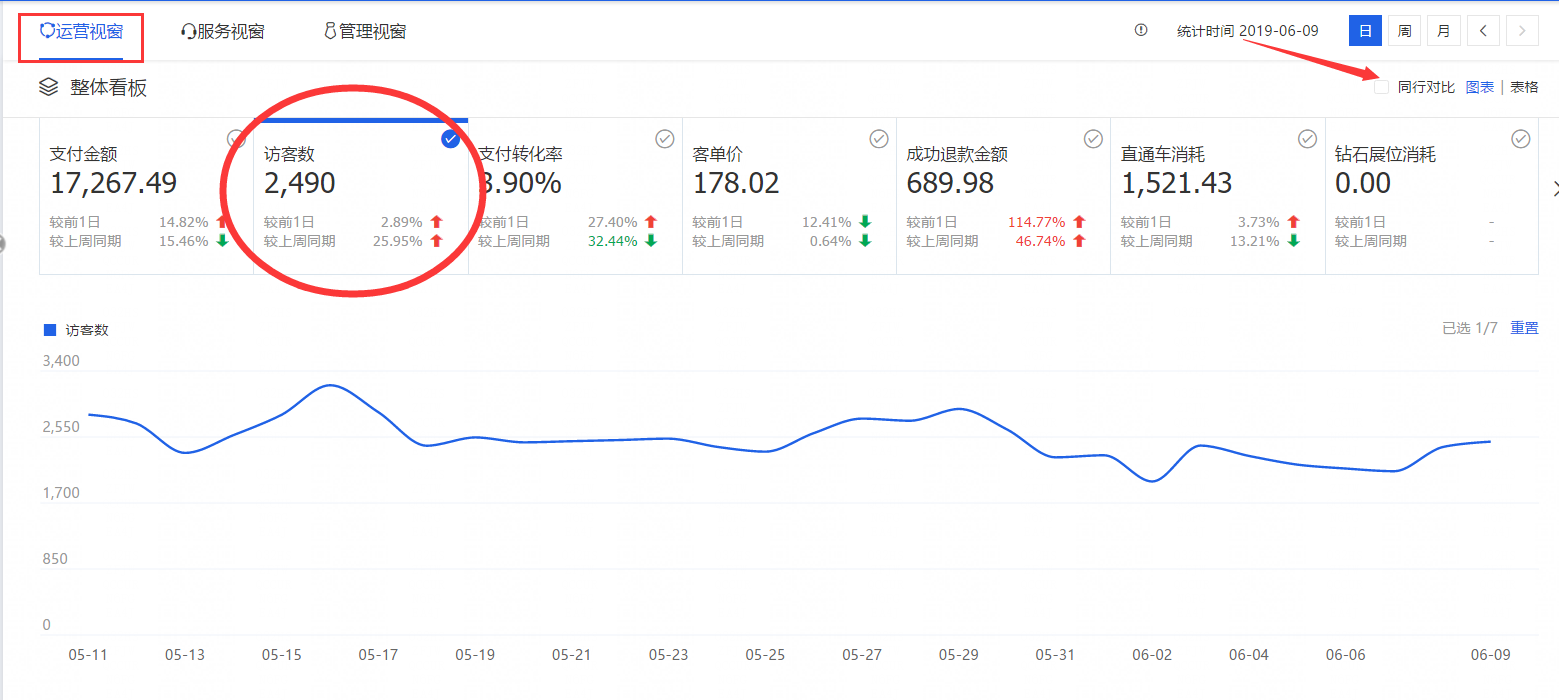
Task: Click the right chevron after metric cards
Action: click(1553, 188)
